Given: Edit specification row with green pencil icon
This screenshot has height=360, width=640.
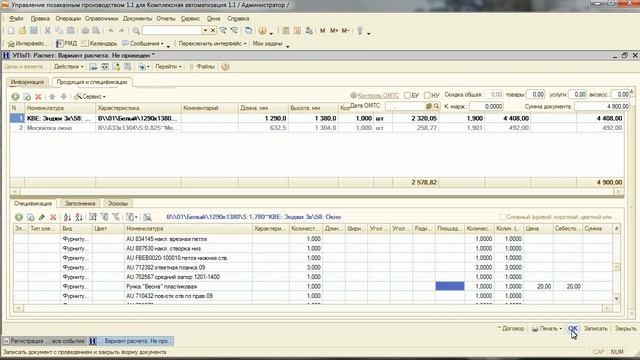Looking at the screenshot, I should click(42, 217).
